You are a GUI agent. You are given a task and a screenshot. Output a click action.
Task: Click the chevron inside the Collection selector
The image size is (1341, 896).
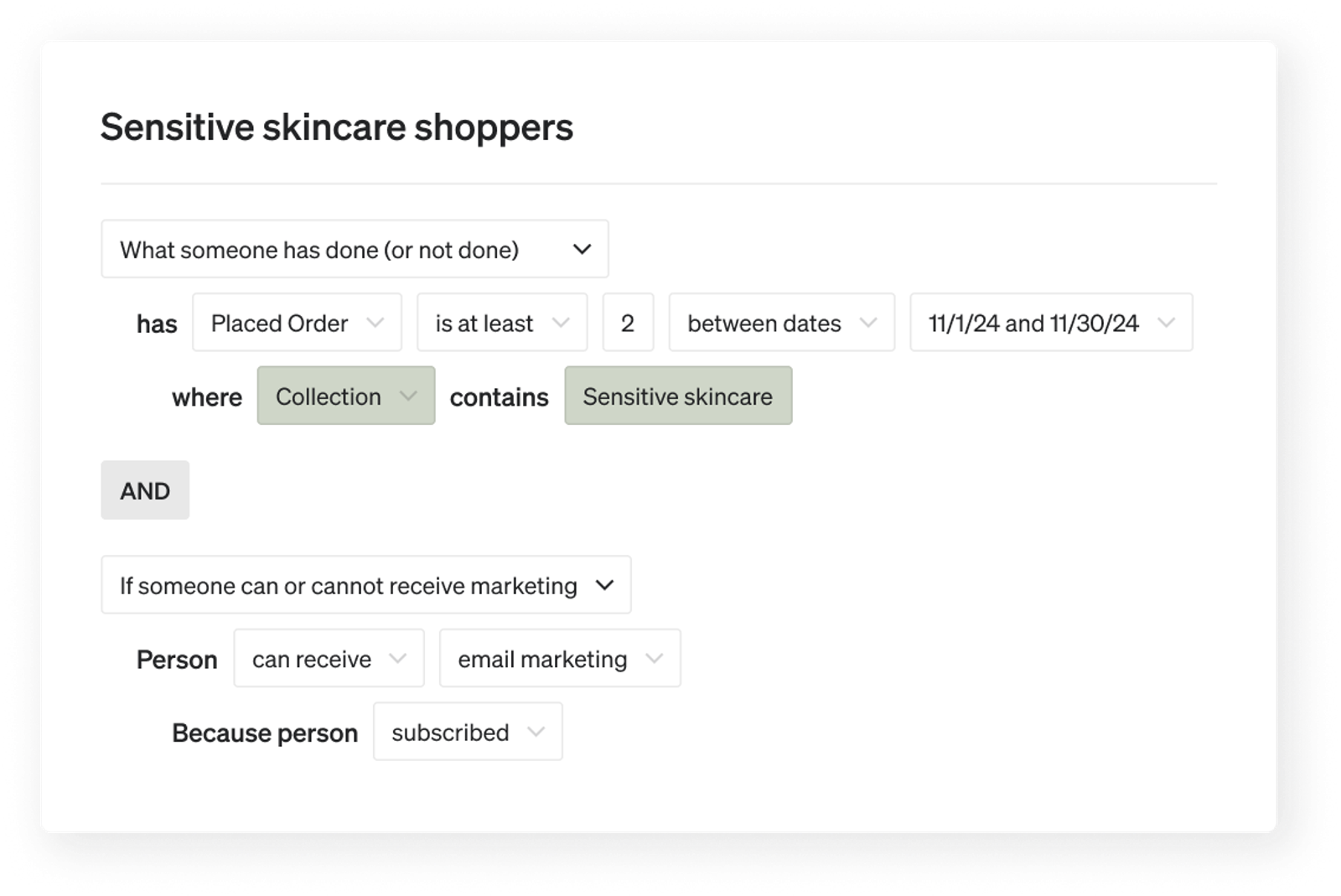408,396
